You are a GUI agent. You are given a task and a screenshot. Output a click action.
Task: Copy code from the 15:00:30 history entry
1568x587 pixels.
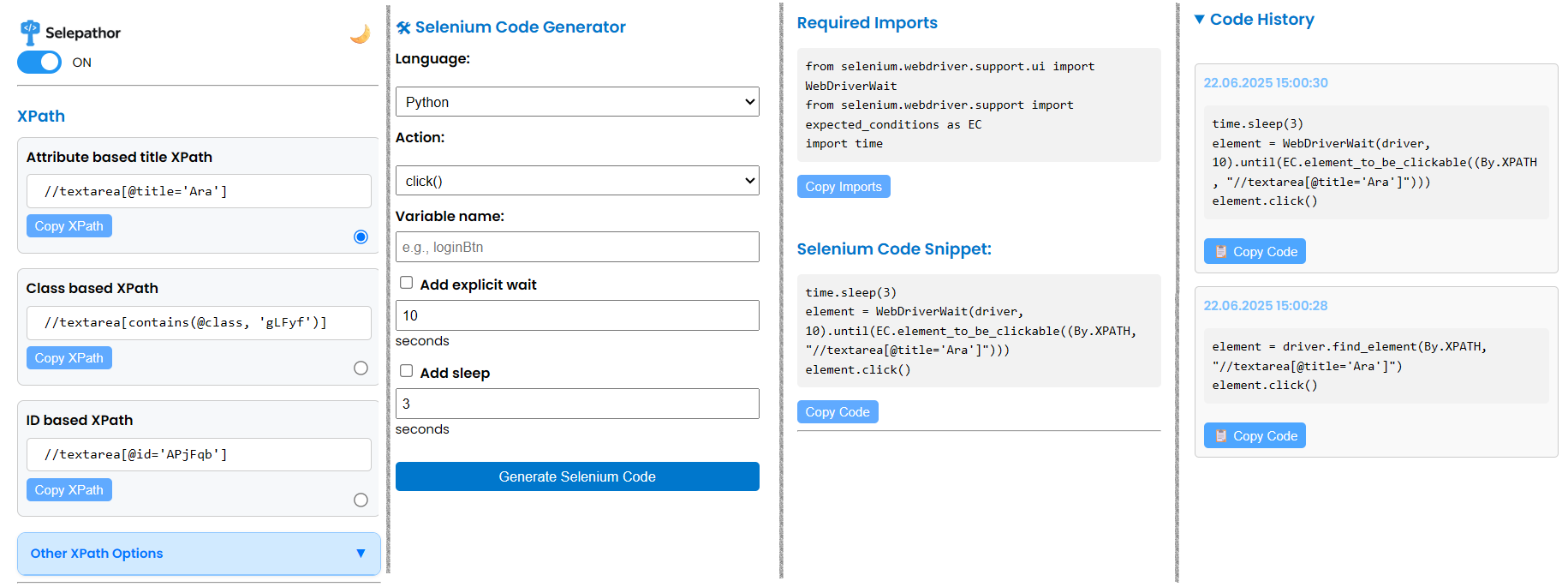point(1255,251)
